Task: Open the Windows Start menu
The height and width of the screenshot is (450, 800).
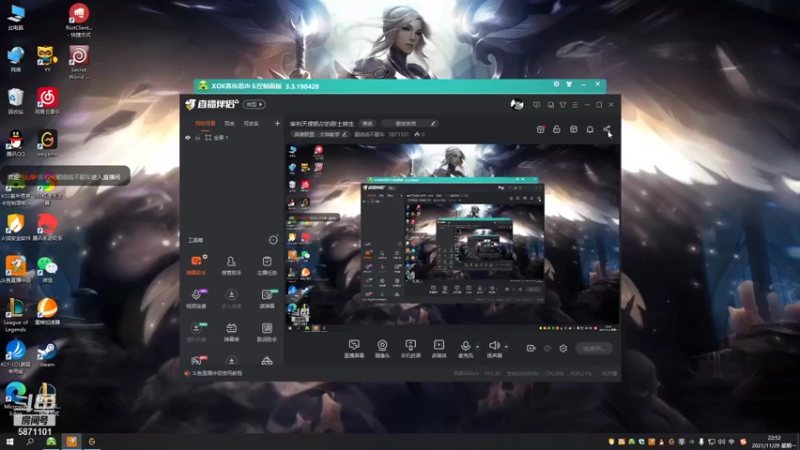Action: coord(9,441)
